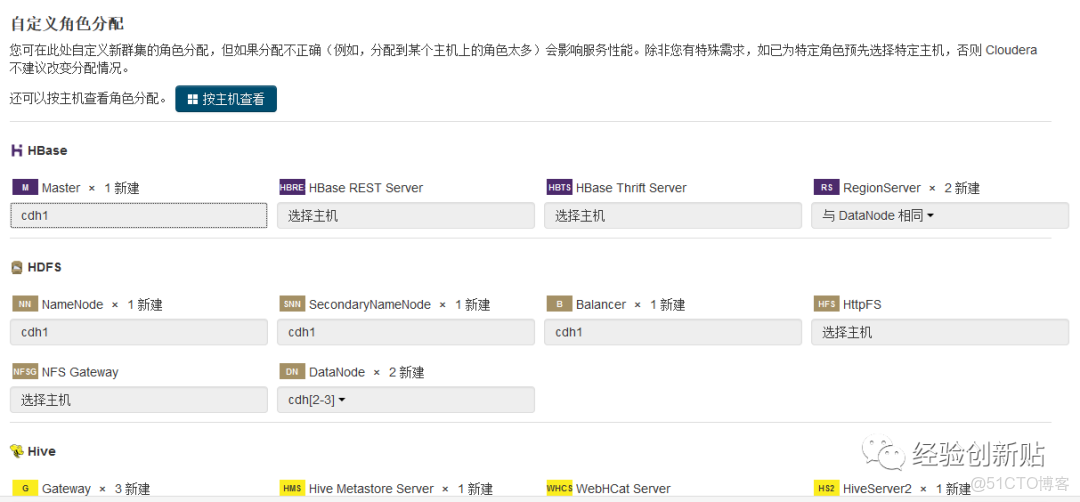Click the 'NameNode × 1 新建' label
1080x502 pixels.
tap(102, 304)
